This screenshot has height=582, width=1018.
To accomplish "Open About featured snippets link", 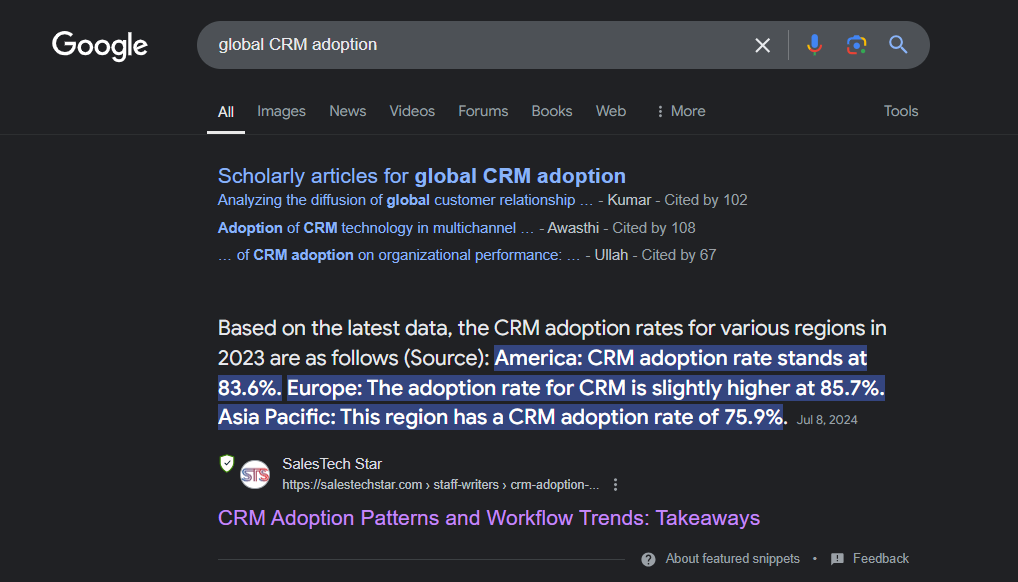I will point(732,559).
